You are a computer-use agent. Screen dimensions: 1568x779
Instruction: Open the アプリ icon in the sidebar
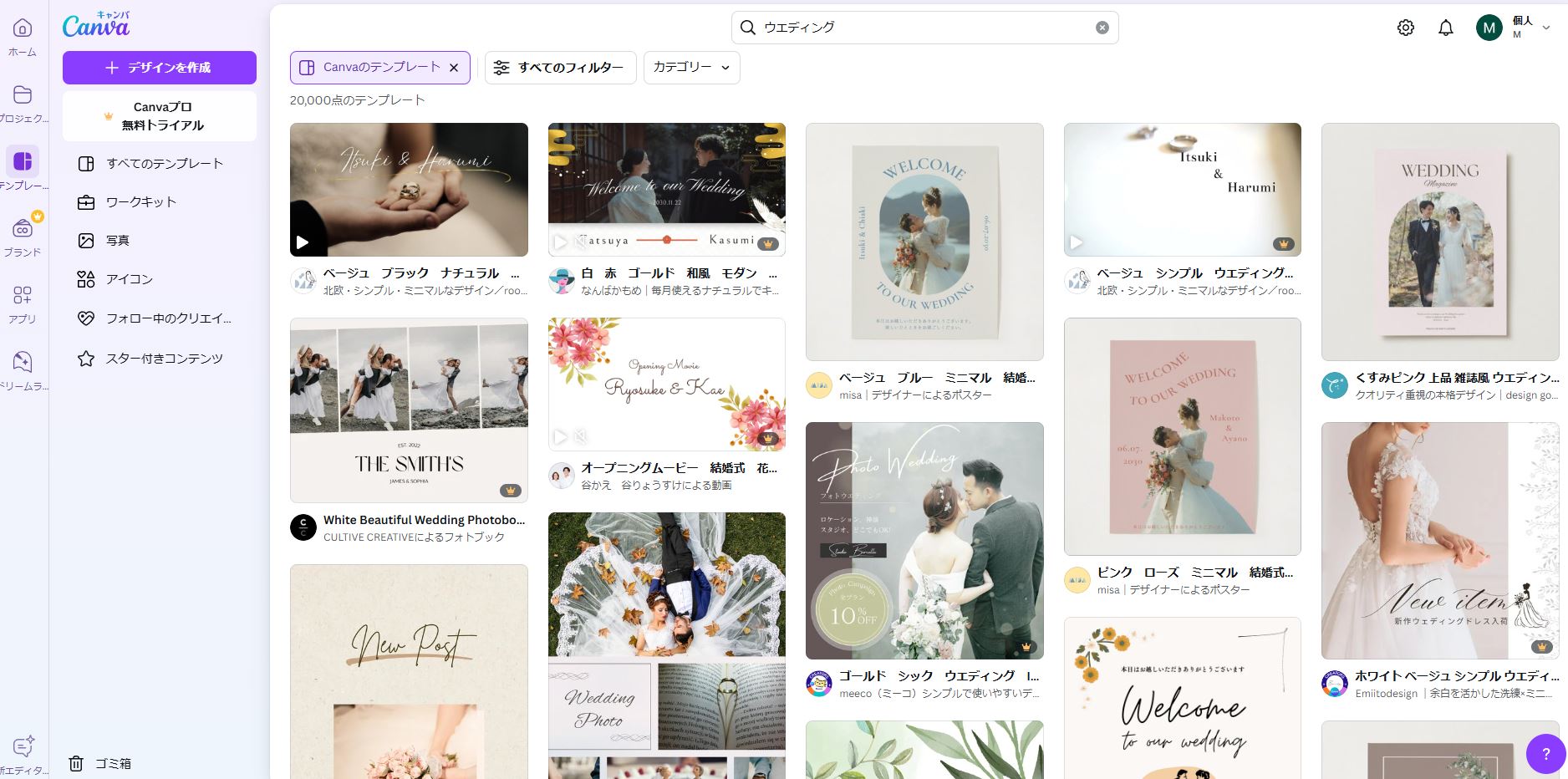click(23, 297)
